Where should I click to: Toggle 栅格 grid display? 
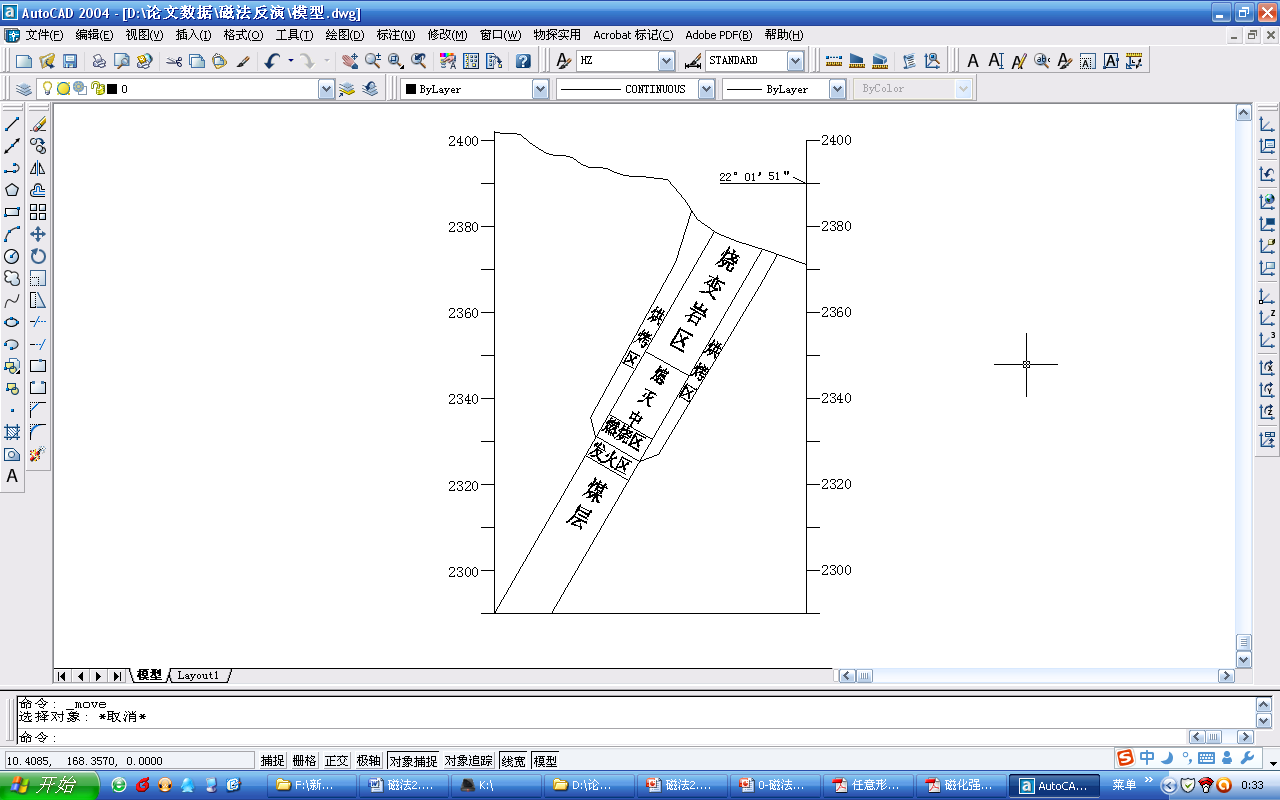click(305, 760)
